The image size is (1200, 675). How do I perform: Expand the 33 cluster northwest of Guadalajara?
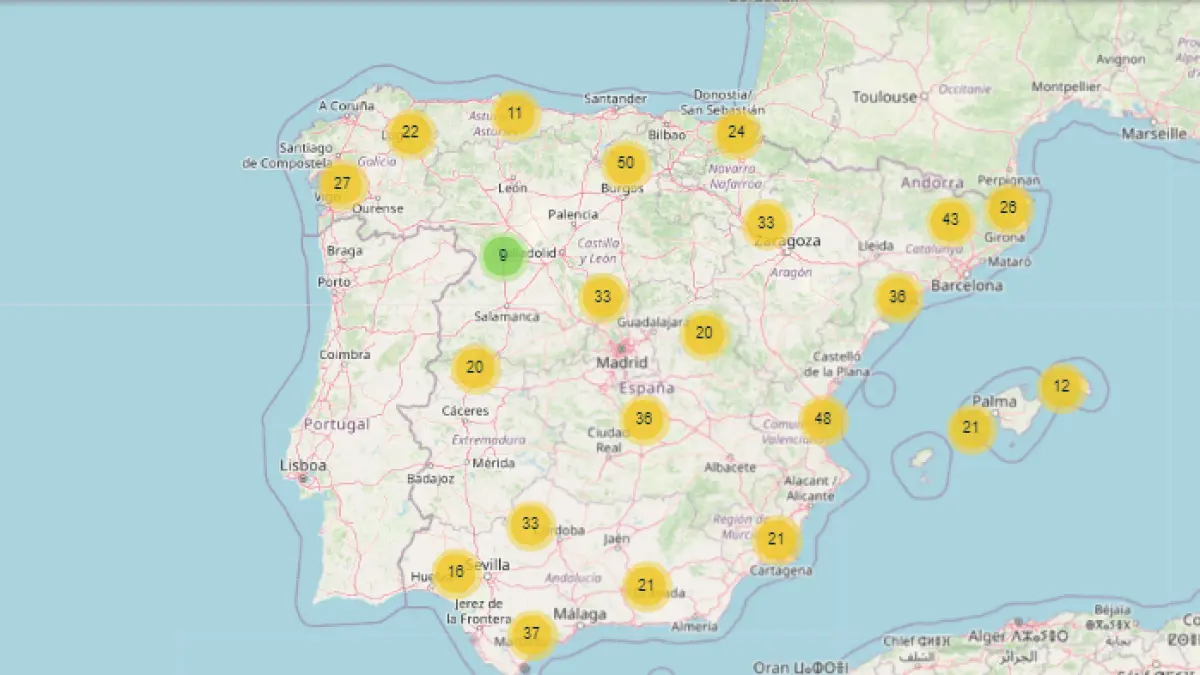602,297
